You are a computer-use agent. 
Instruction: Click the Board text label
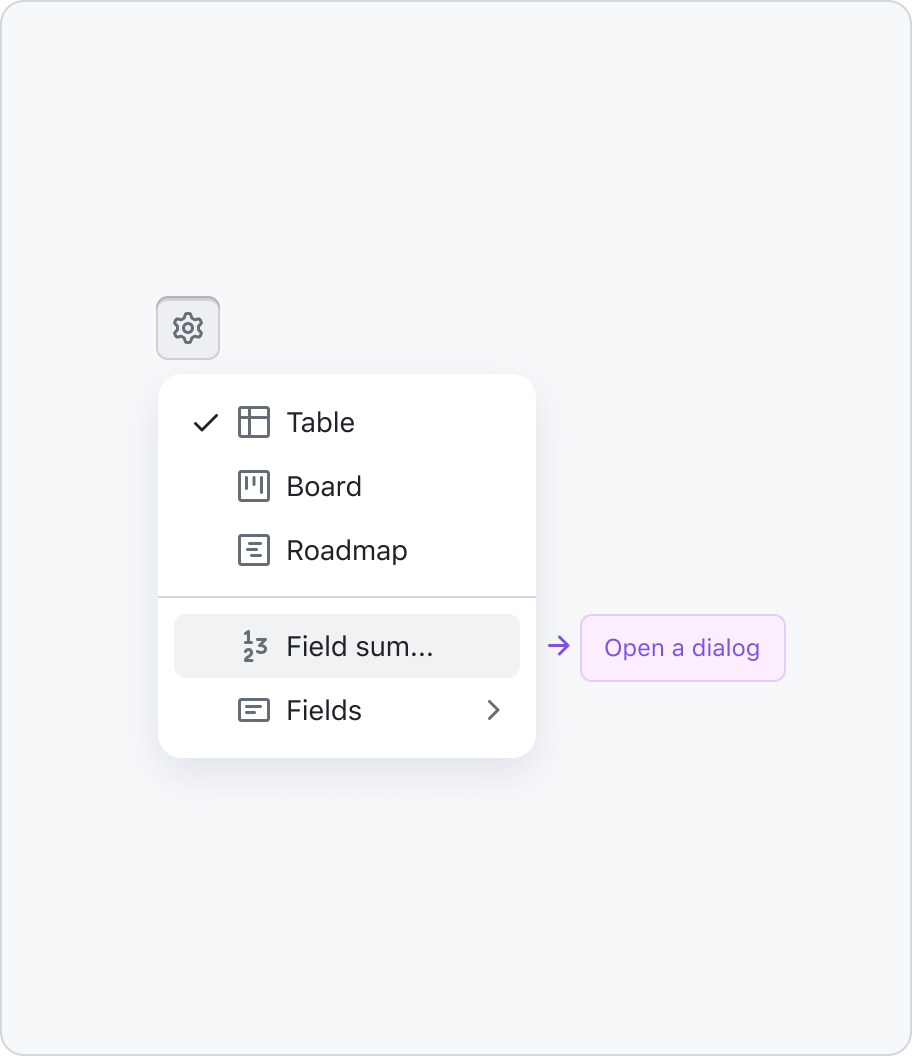324,486
